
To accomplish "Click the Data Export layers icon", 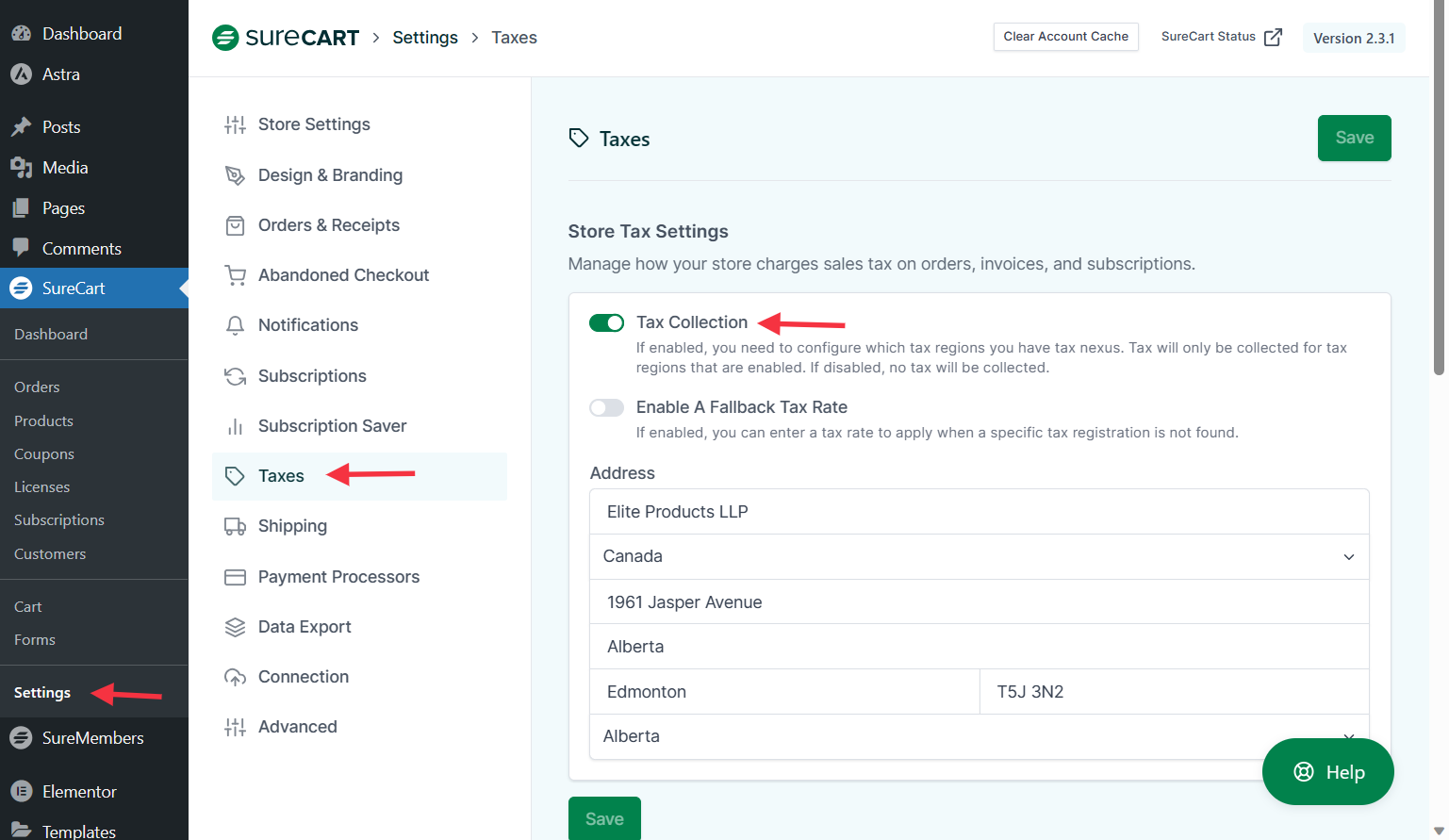I will click(x=235, y=627).
